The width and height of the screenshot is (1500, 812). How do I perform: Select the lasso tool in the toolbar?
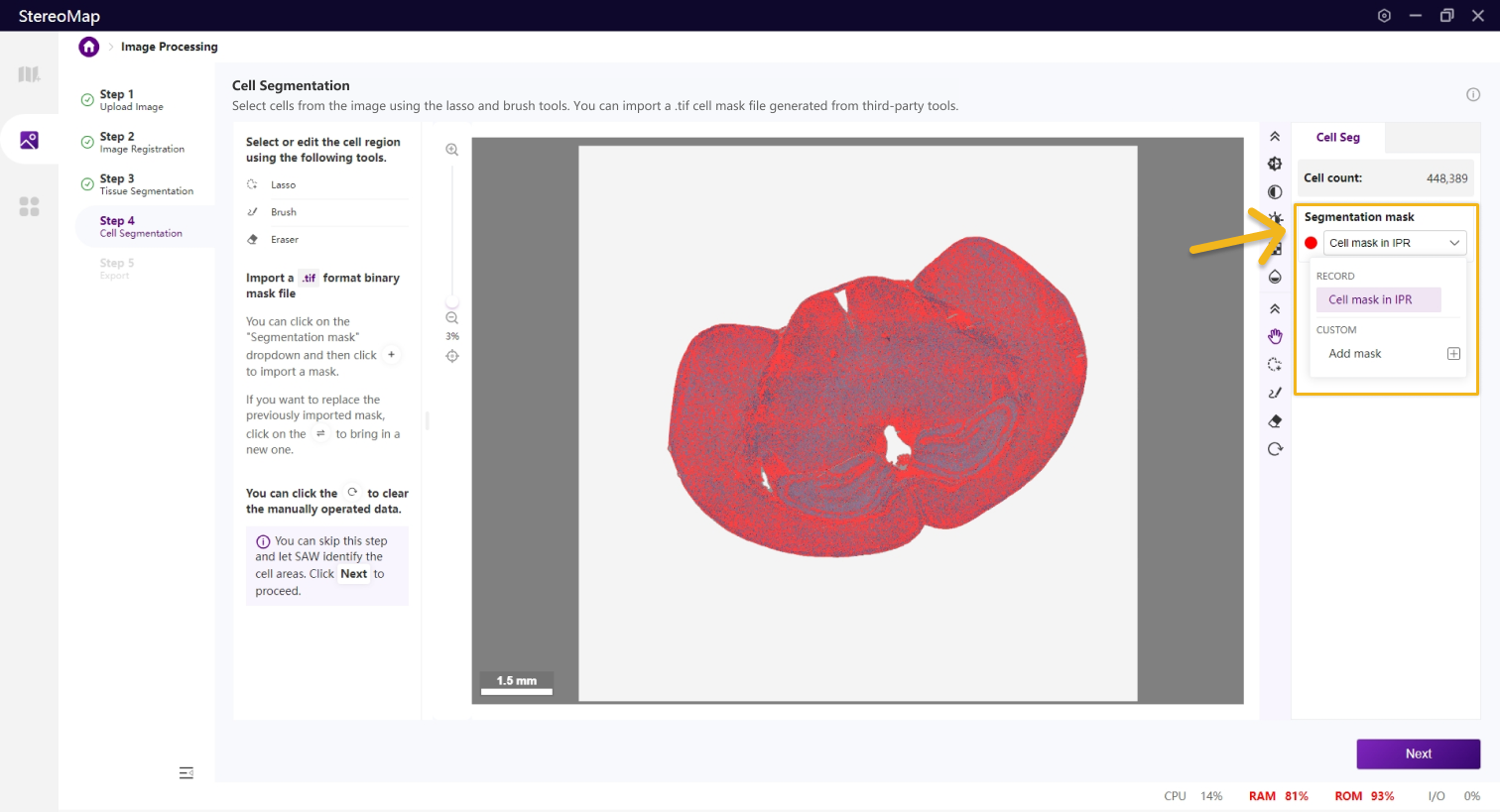1275,365
